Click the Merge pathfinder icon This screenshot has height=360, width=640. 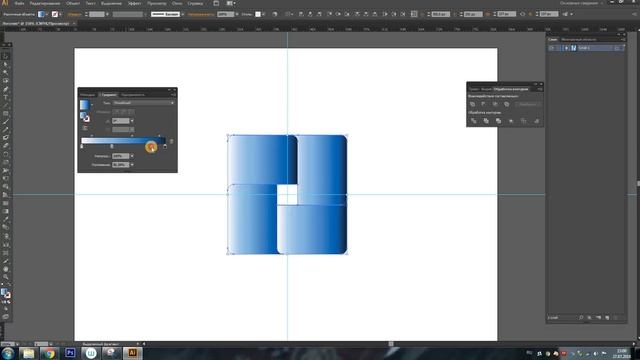pos(498,121)
